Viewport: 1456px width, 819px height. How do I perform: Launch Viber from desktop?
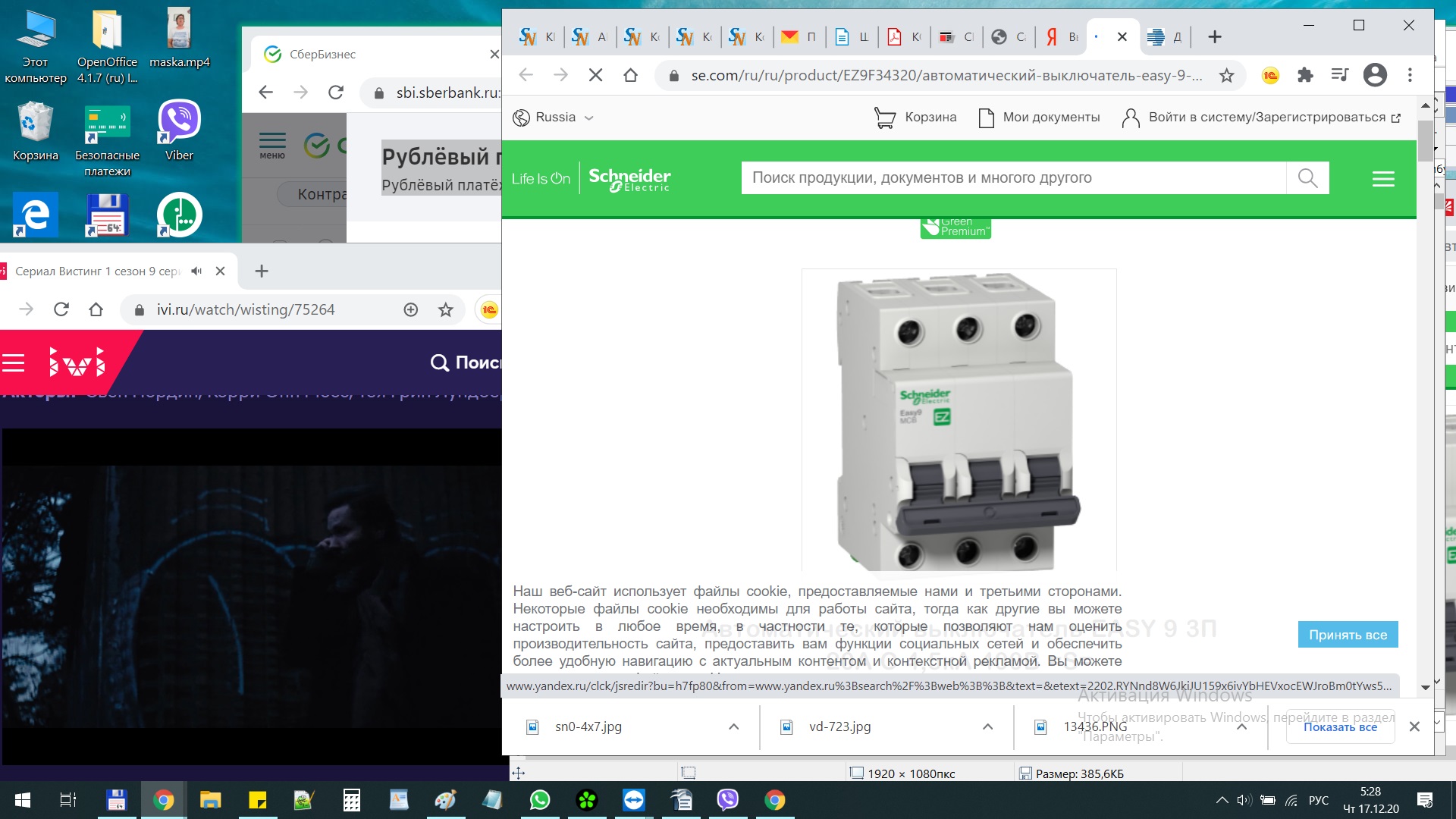click(180, 132)
